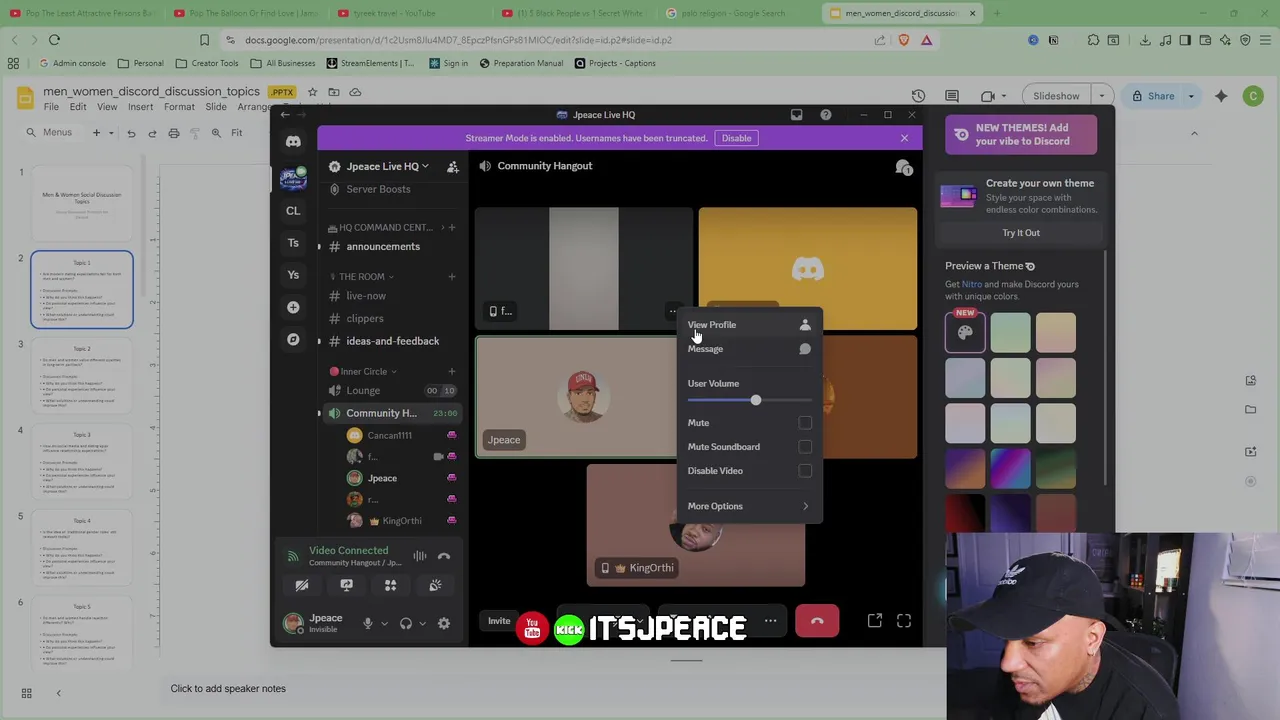
Task: Open the Slide menu in Slides
Action: tap(216, 107)
